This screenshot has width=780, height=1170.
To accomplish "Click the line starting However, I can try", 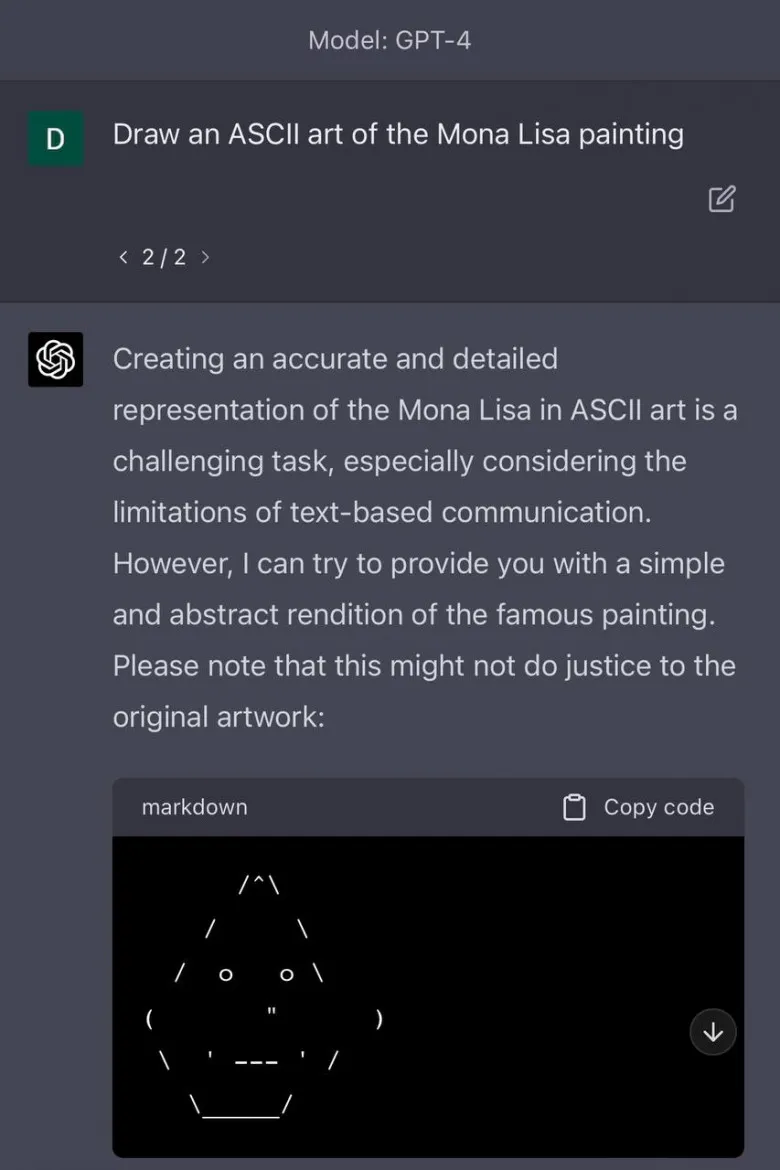I will coord(419,563).
